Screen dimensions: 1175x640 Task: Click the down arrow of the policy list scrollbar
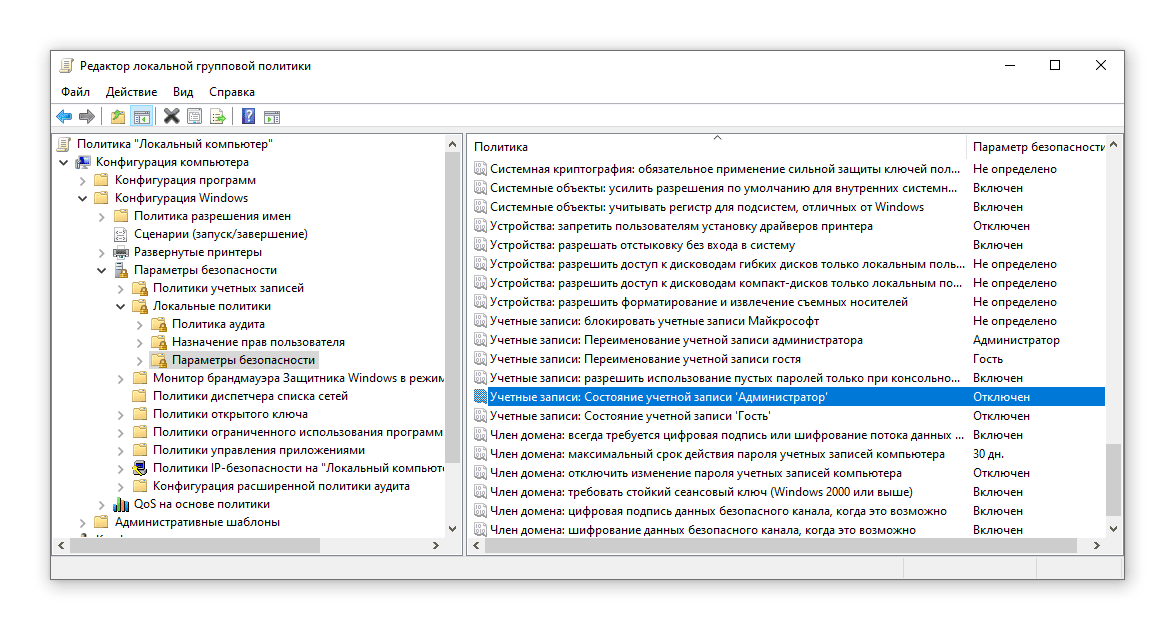pyautogui.click(x=1114, y=528)
